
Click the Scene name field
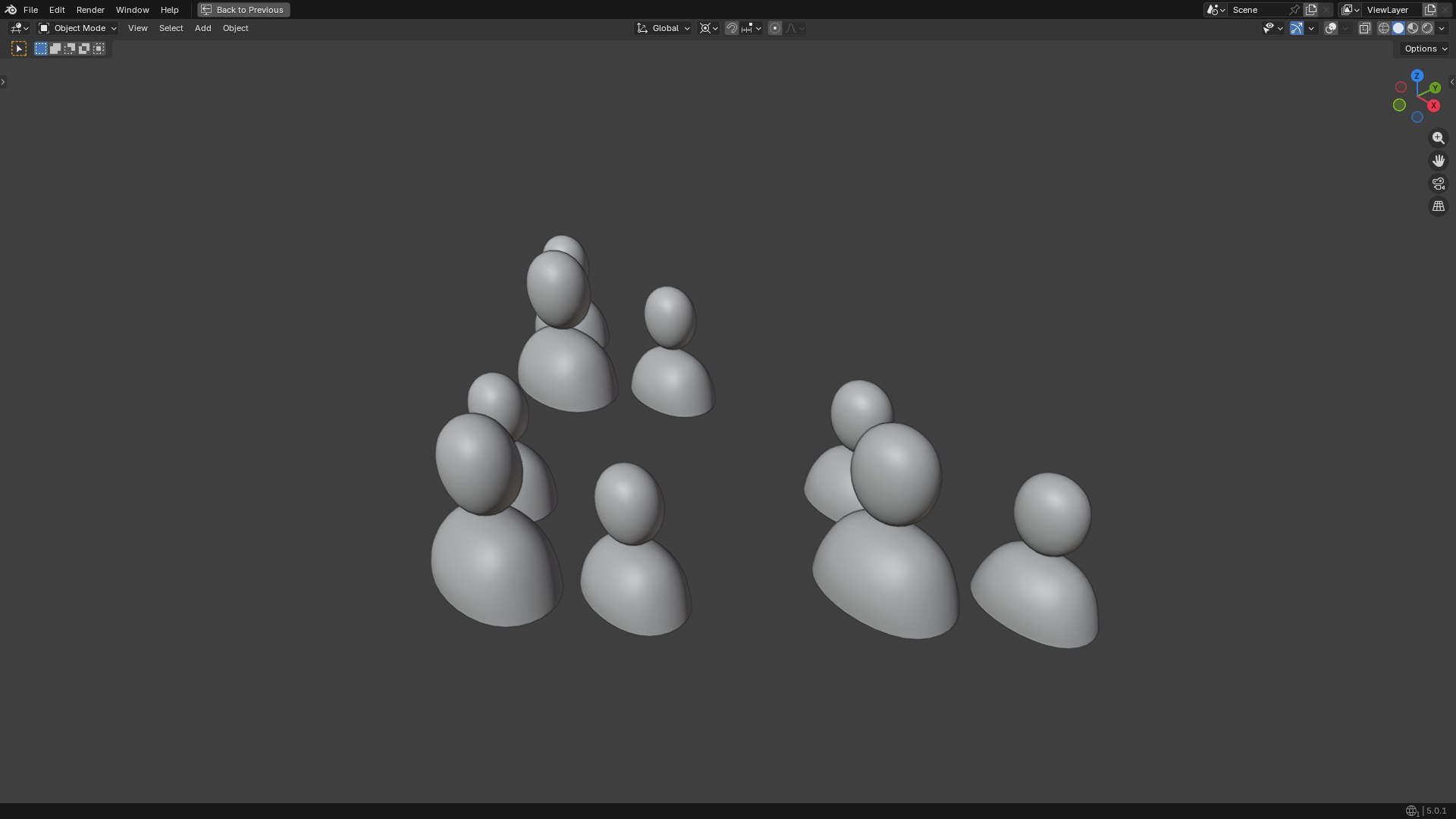pos(1257,10)
